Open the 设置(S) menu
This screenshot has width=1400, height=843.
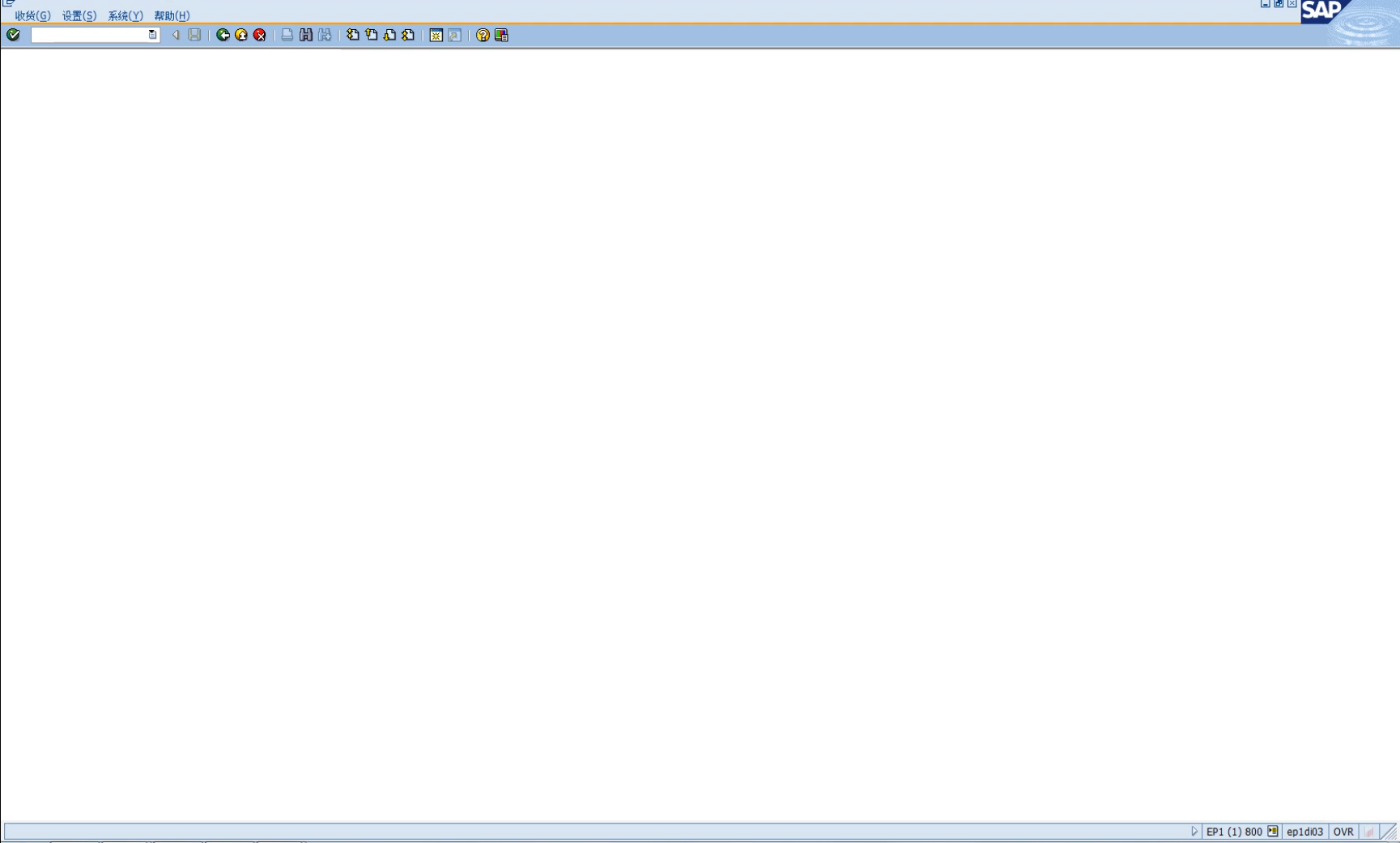pyautogui.click(x=79, y=15)
